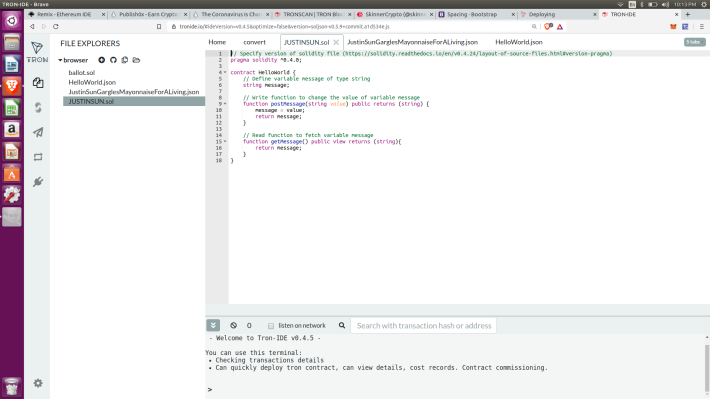Viewport: 710px width, 399px height.
Task: Fold the postMessage function at line 9
Action: [x=225, y=104]
